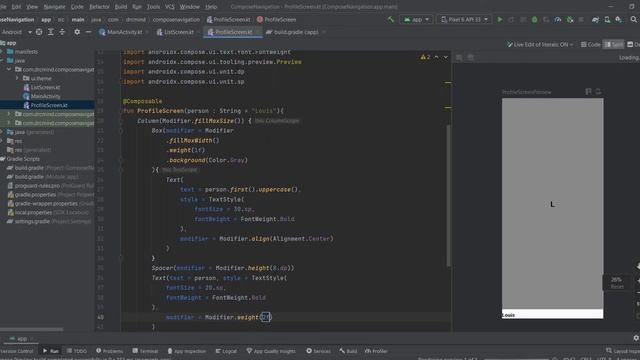Expand the res folder
The height and width of the screenshot is (360, 640).
(x=2, y=141)
